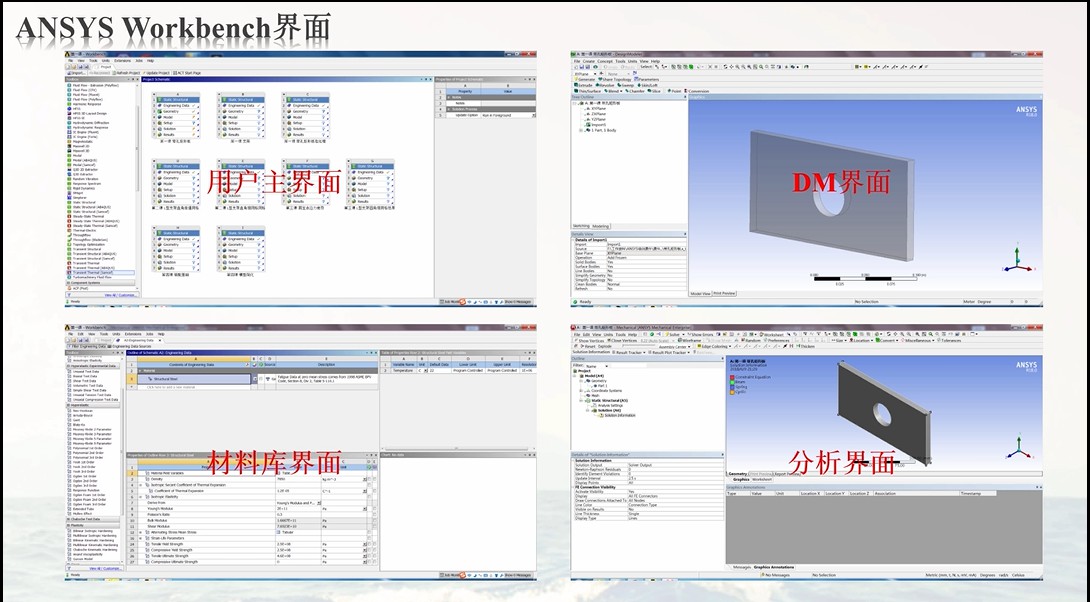
Task: Select the Extrude tool in DesignModeler
Action: pos(585,85)
